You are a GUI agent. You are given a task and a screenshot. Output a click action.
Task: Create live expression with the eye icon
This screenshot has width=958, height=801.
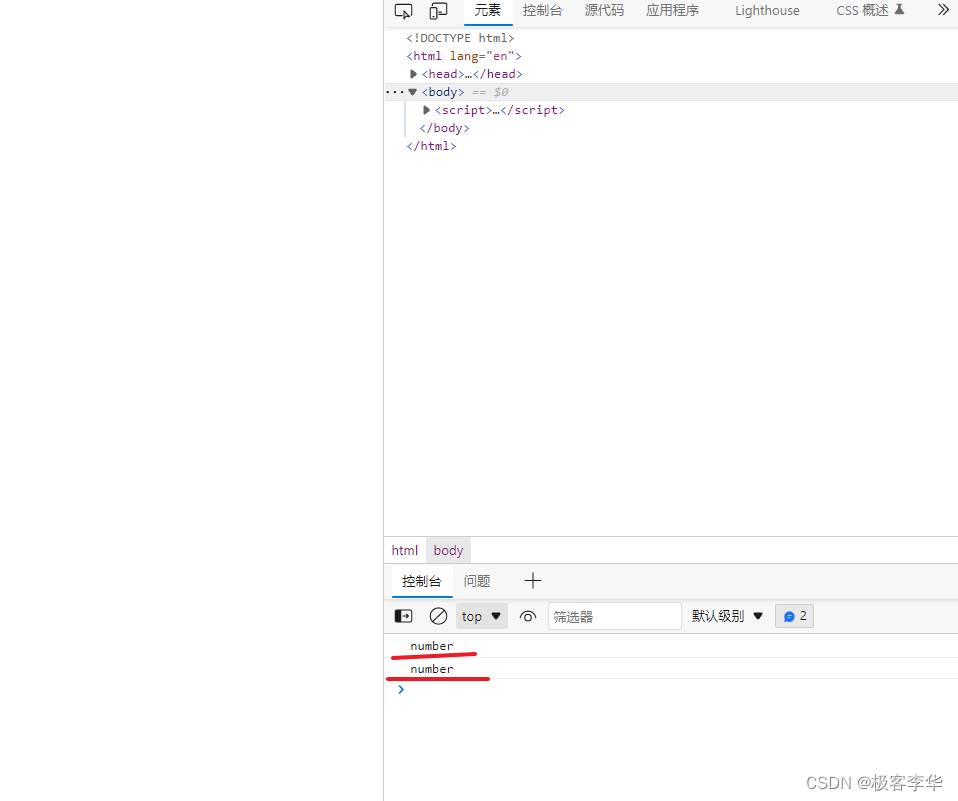[x=528, y=616]
